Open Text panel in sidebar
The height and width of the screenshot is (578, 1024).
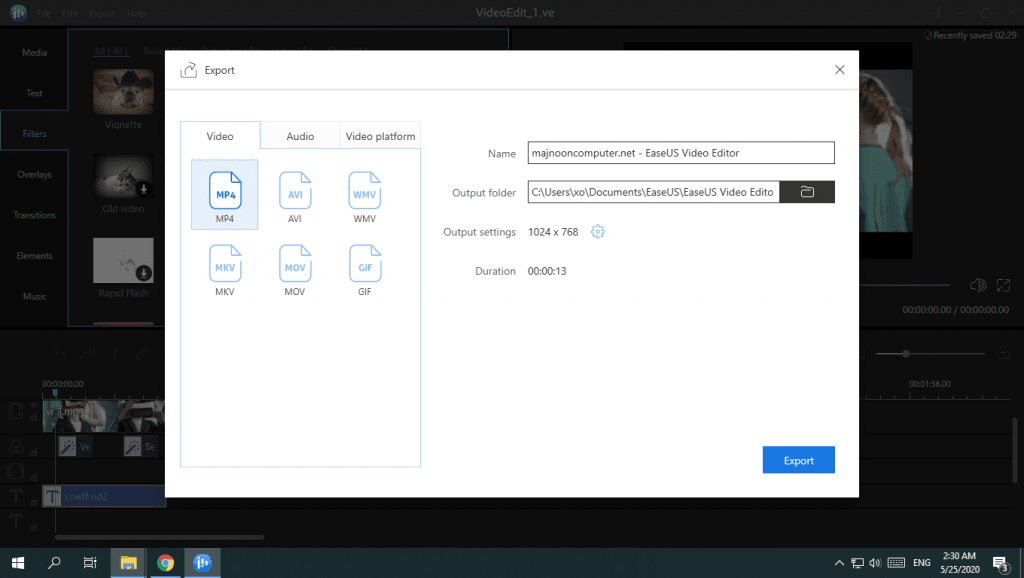point(34,93)
